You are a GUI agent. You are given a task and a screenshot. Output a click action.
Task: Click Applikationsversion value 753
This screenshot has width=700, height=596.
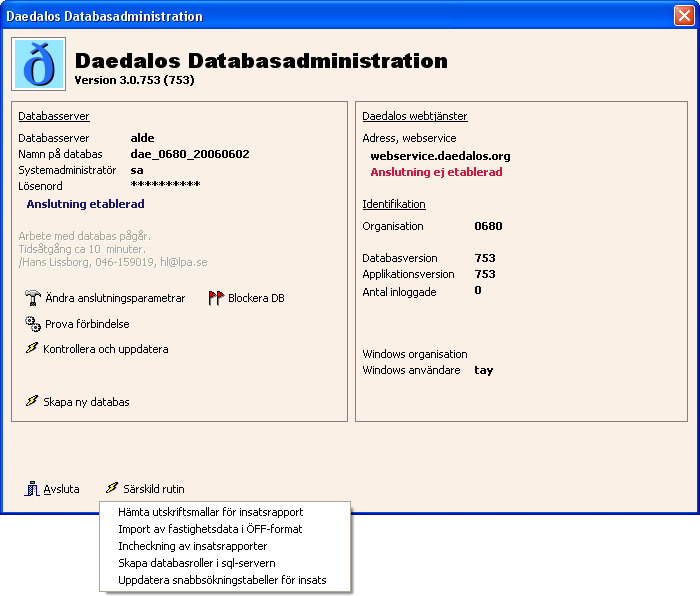click(485, 274)
